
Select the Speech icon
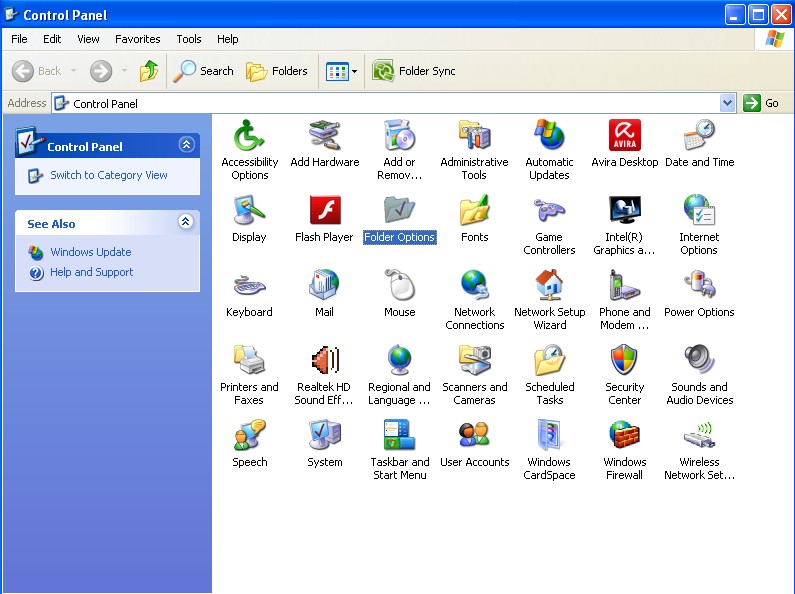[249, 435]
